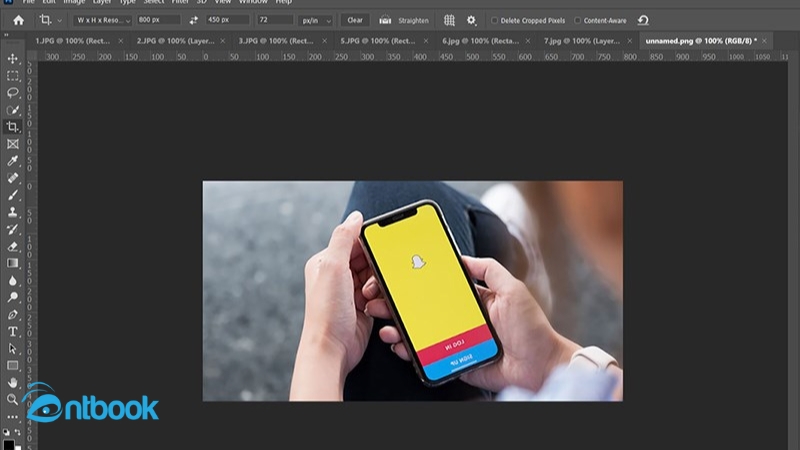The image size is (800, 450).
Task: Select the Eraser tool
Action: pos(13,246)
